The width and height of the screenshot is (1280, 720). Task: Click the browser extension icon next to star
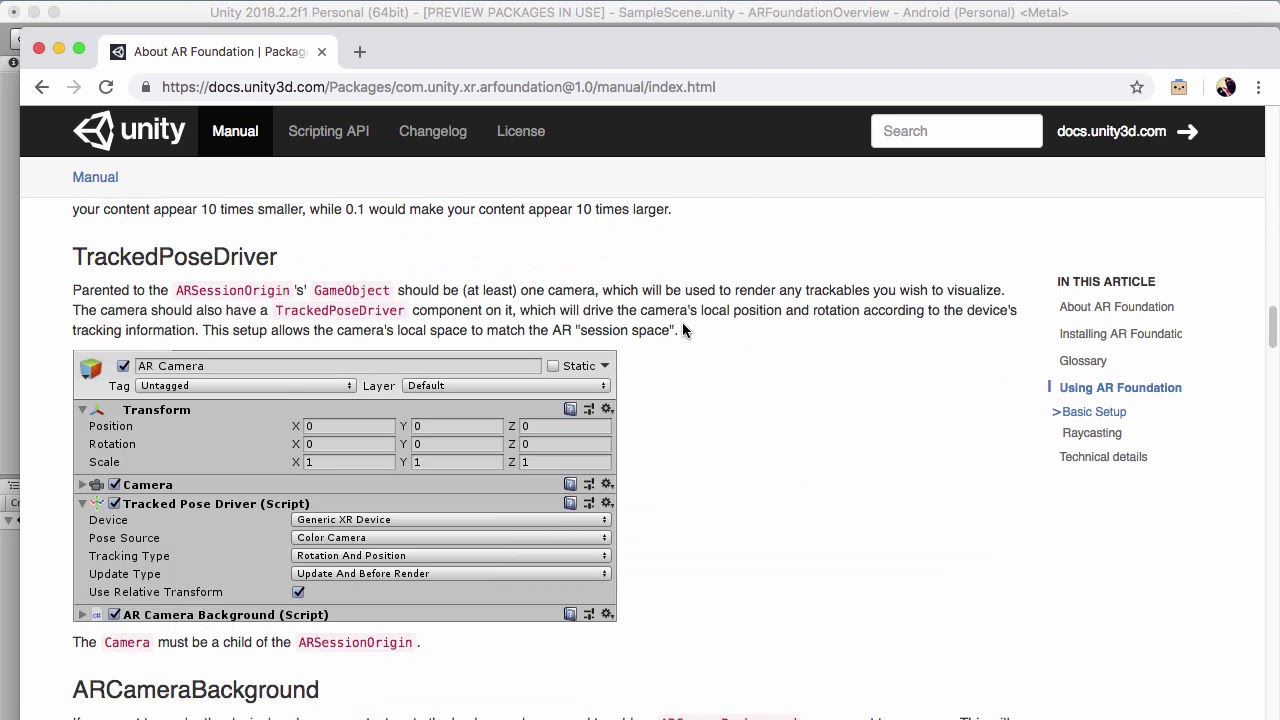1179,87
